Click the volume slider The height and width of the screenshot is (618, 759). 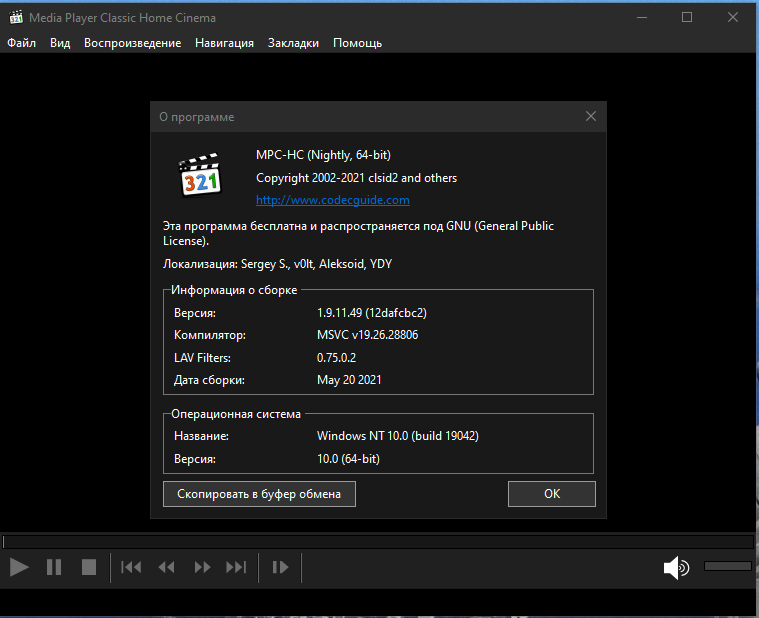point(727,566)
